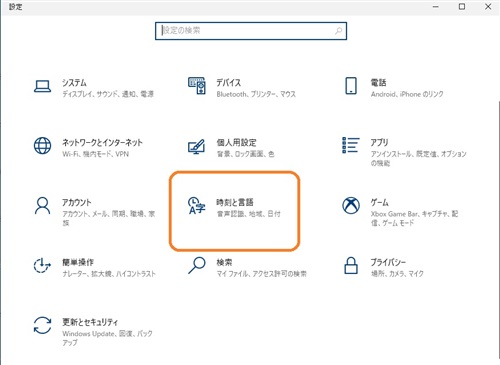Viewport: 500px width, 365px height.
Task: Open the 更新とセキュリティ refresh arrows icon
Action: click(x=42, y=325)
